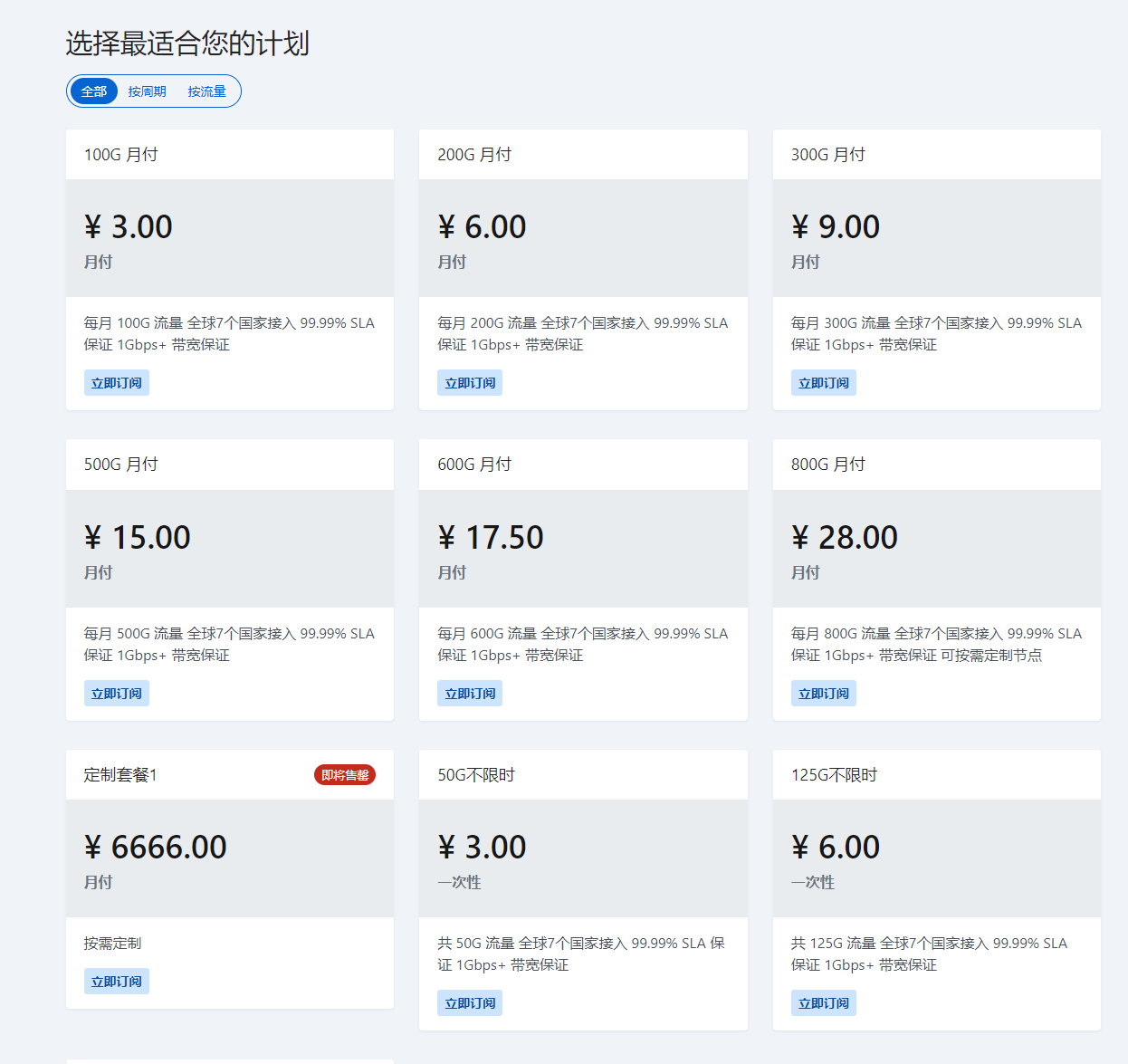Click the 50G不限时 card title
This screenshot has height=1064, width=1128.
click(476, 775)
